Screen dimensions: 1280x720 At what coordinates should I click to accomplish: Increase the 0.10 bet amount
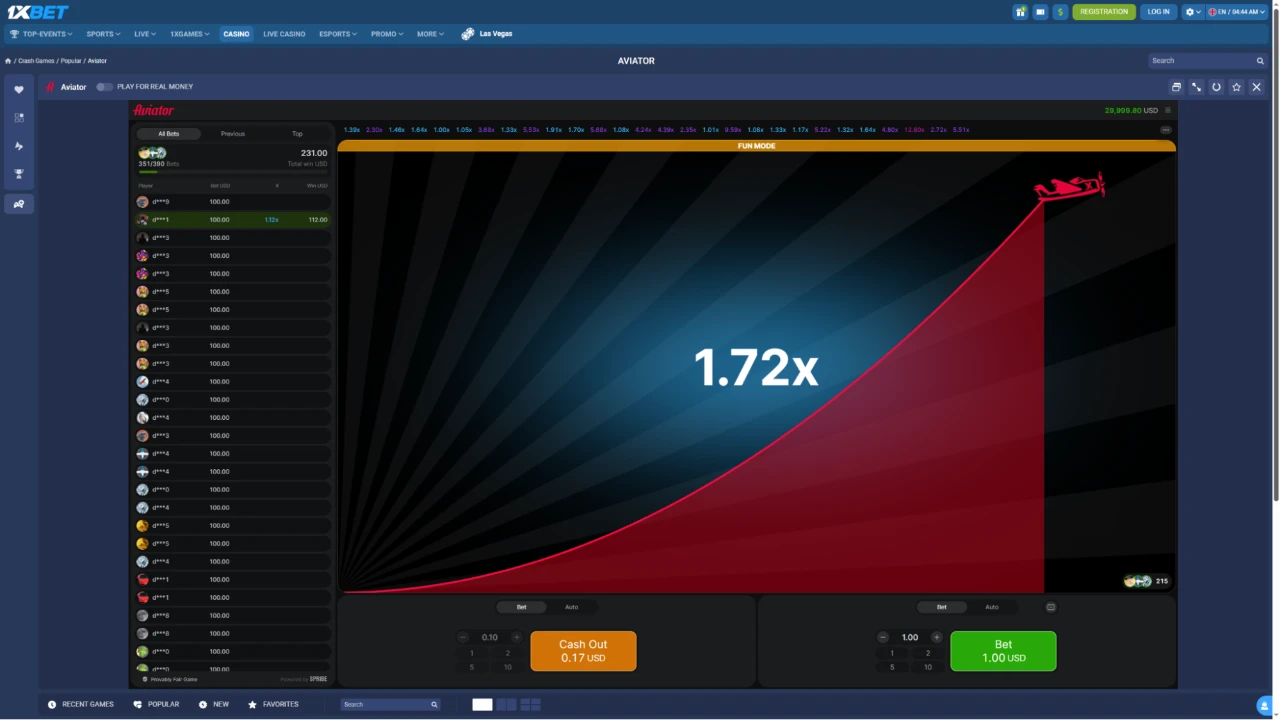[x=516, y=637]
